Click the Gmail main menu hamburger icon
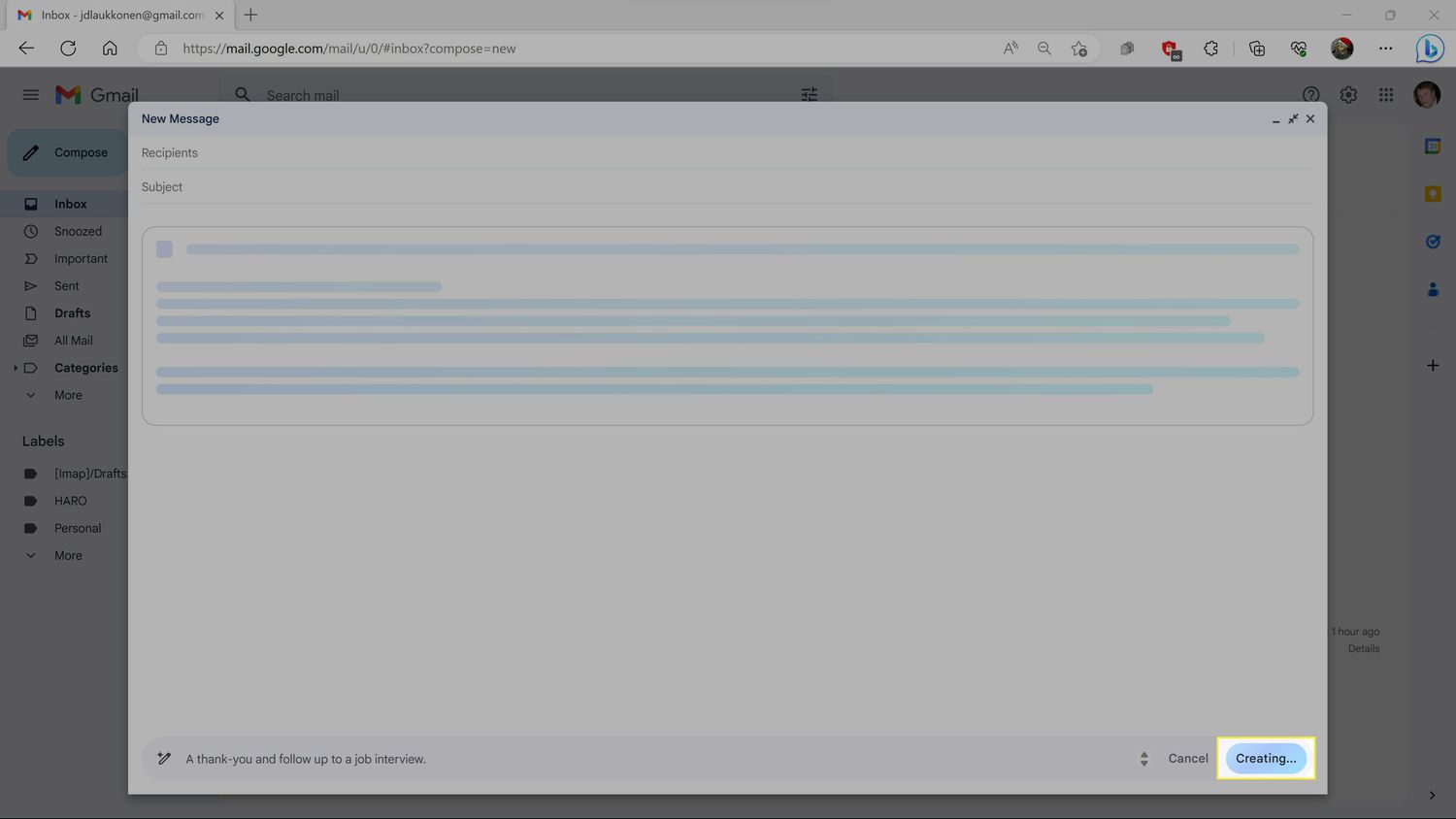This screenshot has height=819, width=1456. 30,95
